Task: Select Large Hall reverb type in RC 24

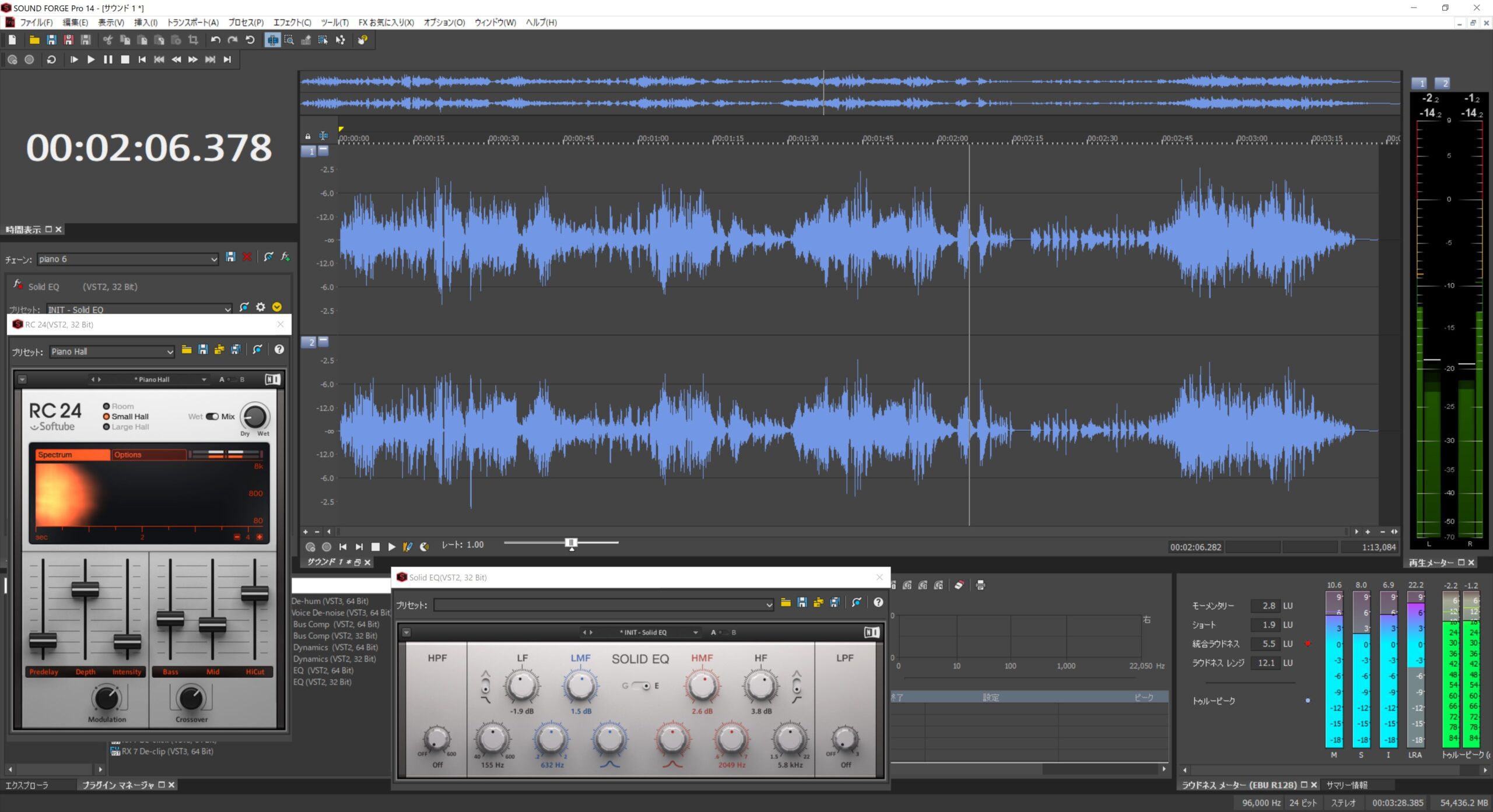Action: pyautogui.click(x=125, y=427)
